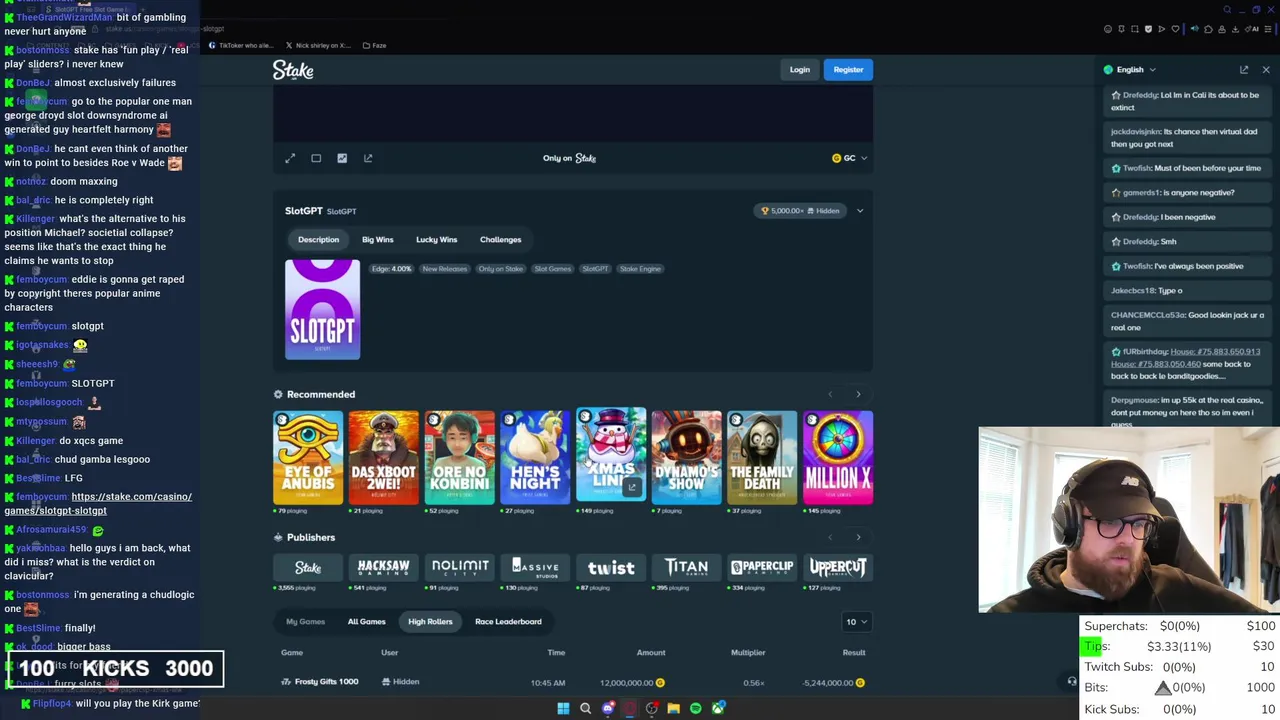Select the Uppercut publisher tile
The width and height of the screenshot is (1280, 720).
[838, 568]
